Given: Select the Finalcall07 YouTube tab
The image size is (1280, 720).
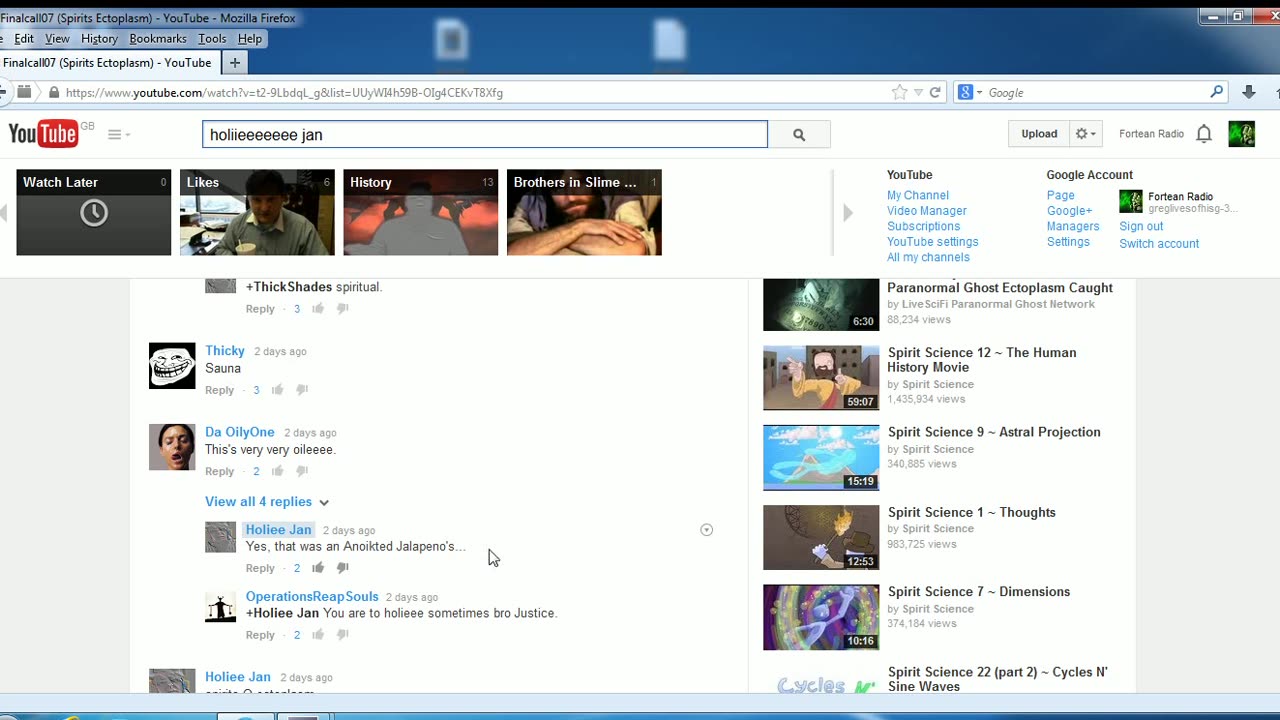Looking at the screenshot, I should (110, 62).
